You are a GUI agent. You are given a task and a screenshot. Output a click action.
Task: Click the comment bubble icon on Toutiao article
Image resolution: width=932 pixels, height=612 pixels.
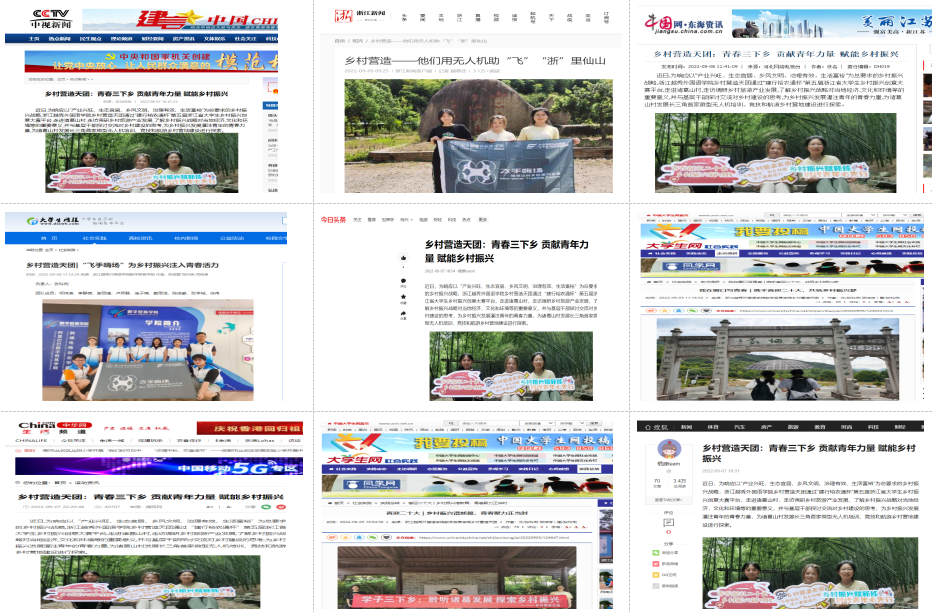coord(404,279)
